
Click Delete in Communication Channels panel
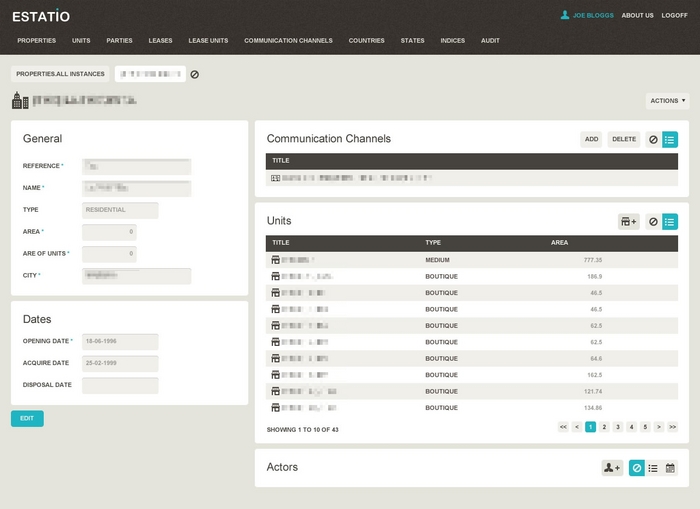[x=623, y=140]
